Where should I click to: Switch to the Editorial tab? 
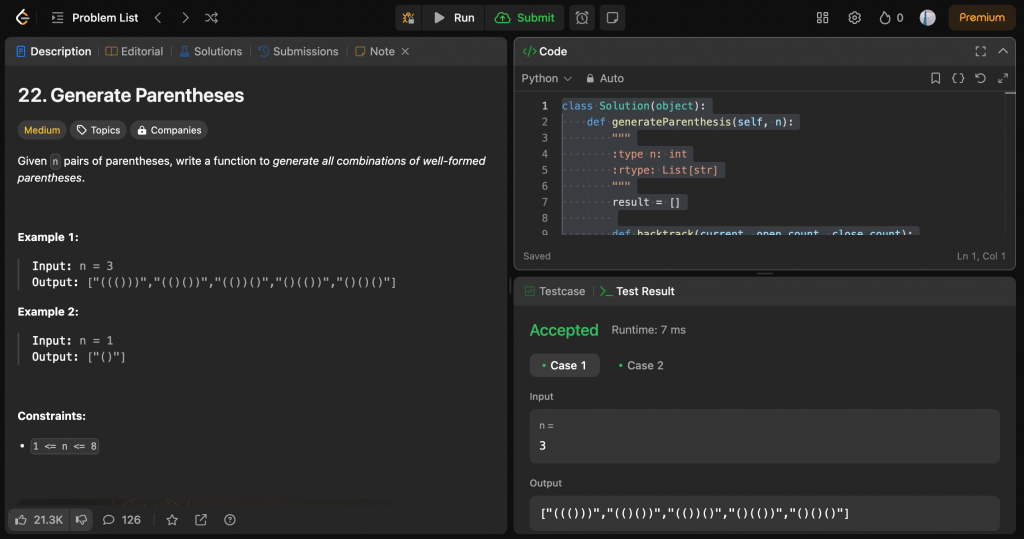point(134,51)
